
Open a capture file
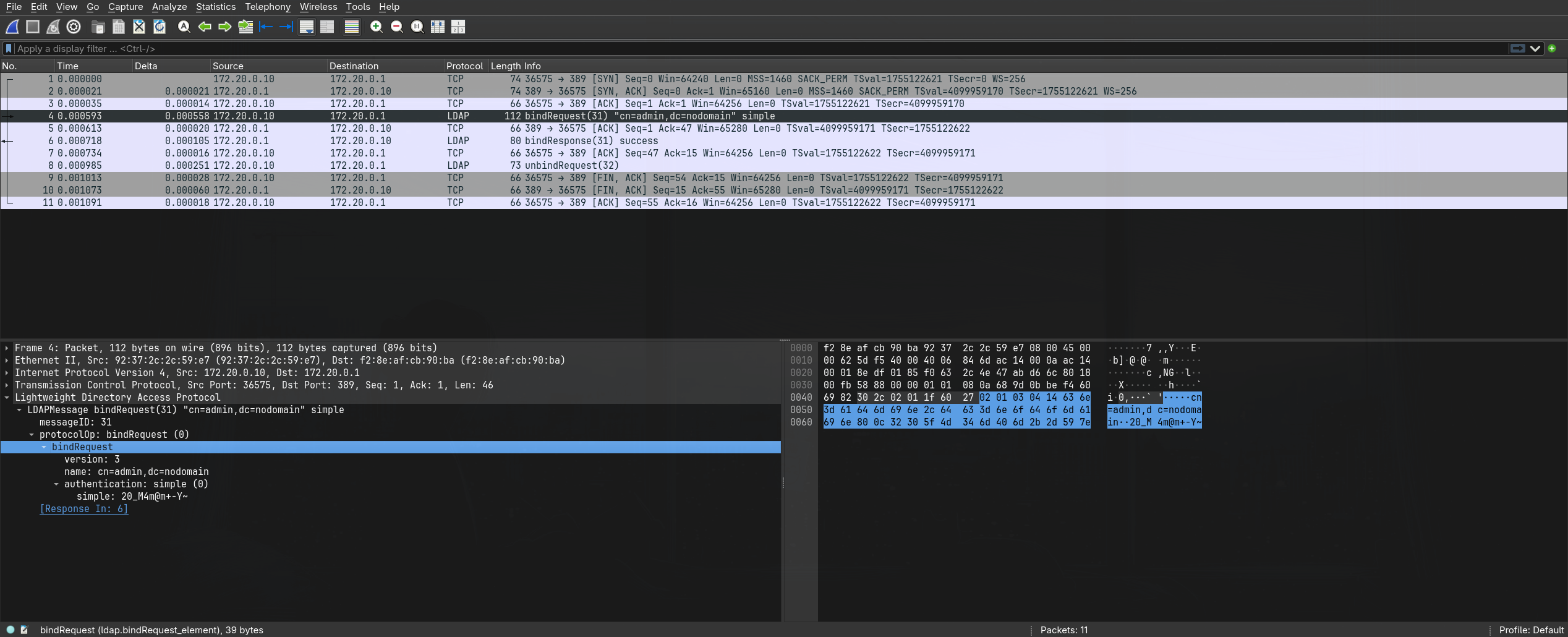coord(98,27)
